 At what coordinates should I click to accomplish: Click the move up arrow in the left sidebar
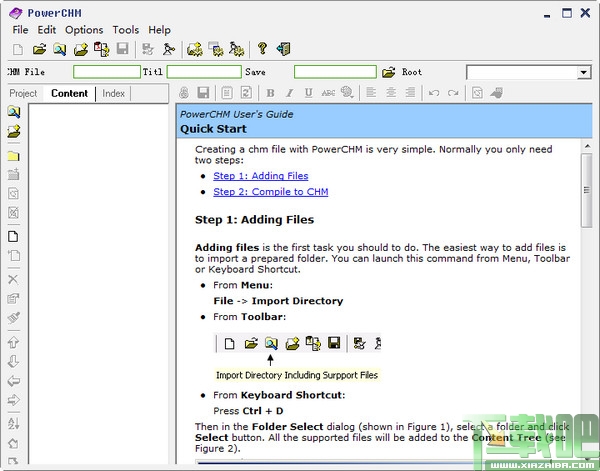coord(13,342)
